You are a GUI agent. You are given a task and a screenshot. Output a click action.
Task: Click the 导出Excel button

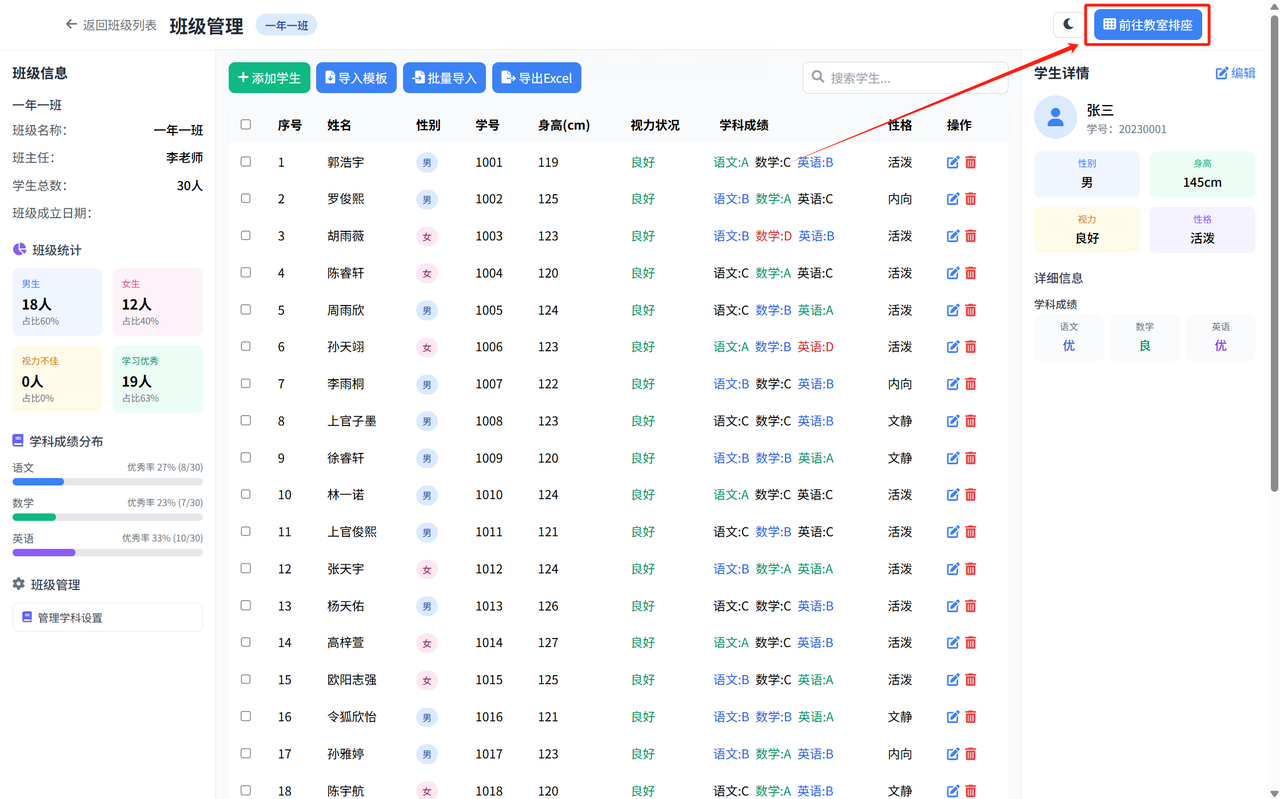[x=536, y=78]
